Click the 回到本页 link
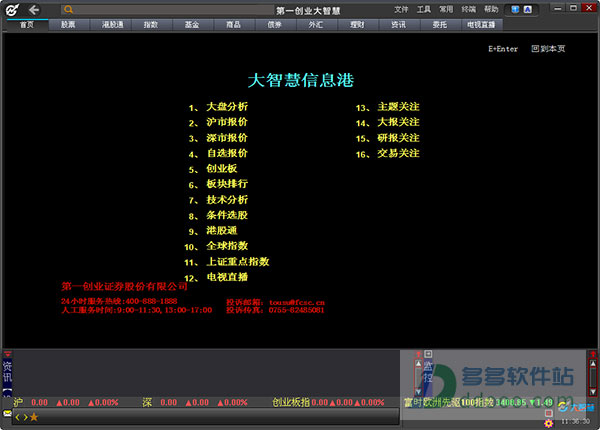 pyautogui.click(x=548, y=49)
